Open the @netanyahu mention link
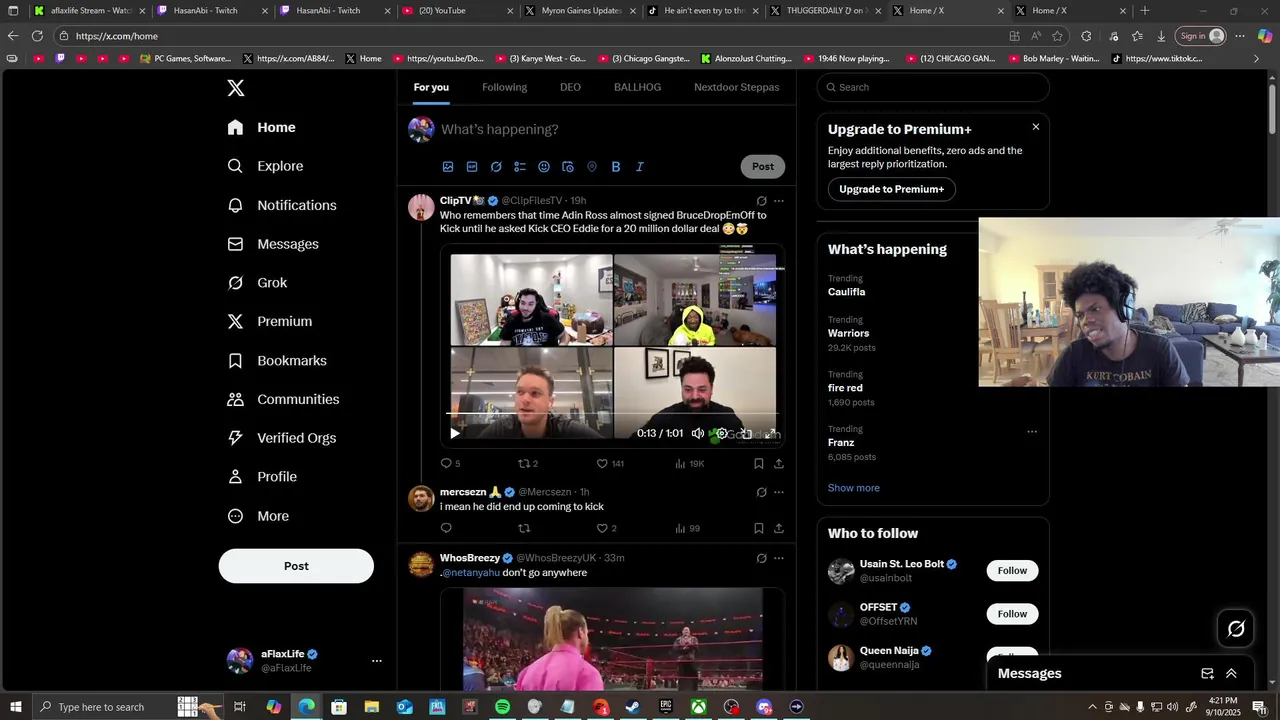The image size is (1280, 720). [471, 573]
